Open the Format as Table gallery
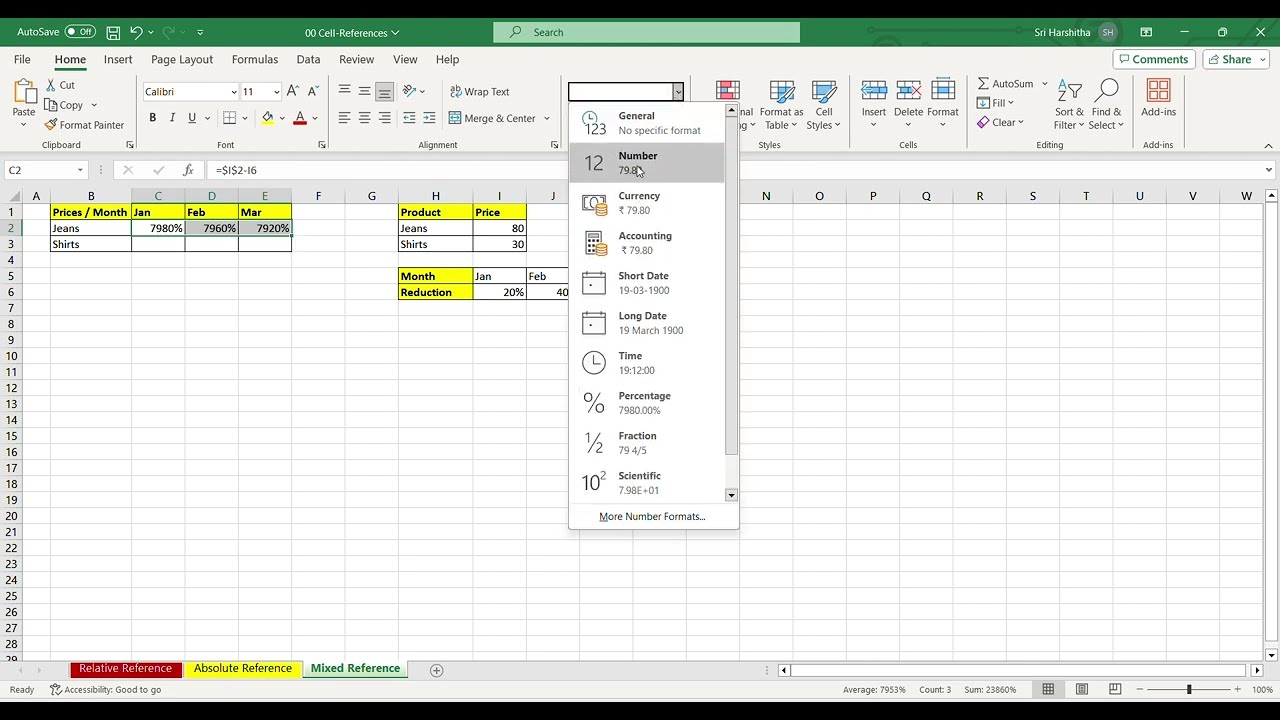Viewport: 1280px width, 720px height. coord(781,105)
